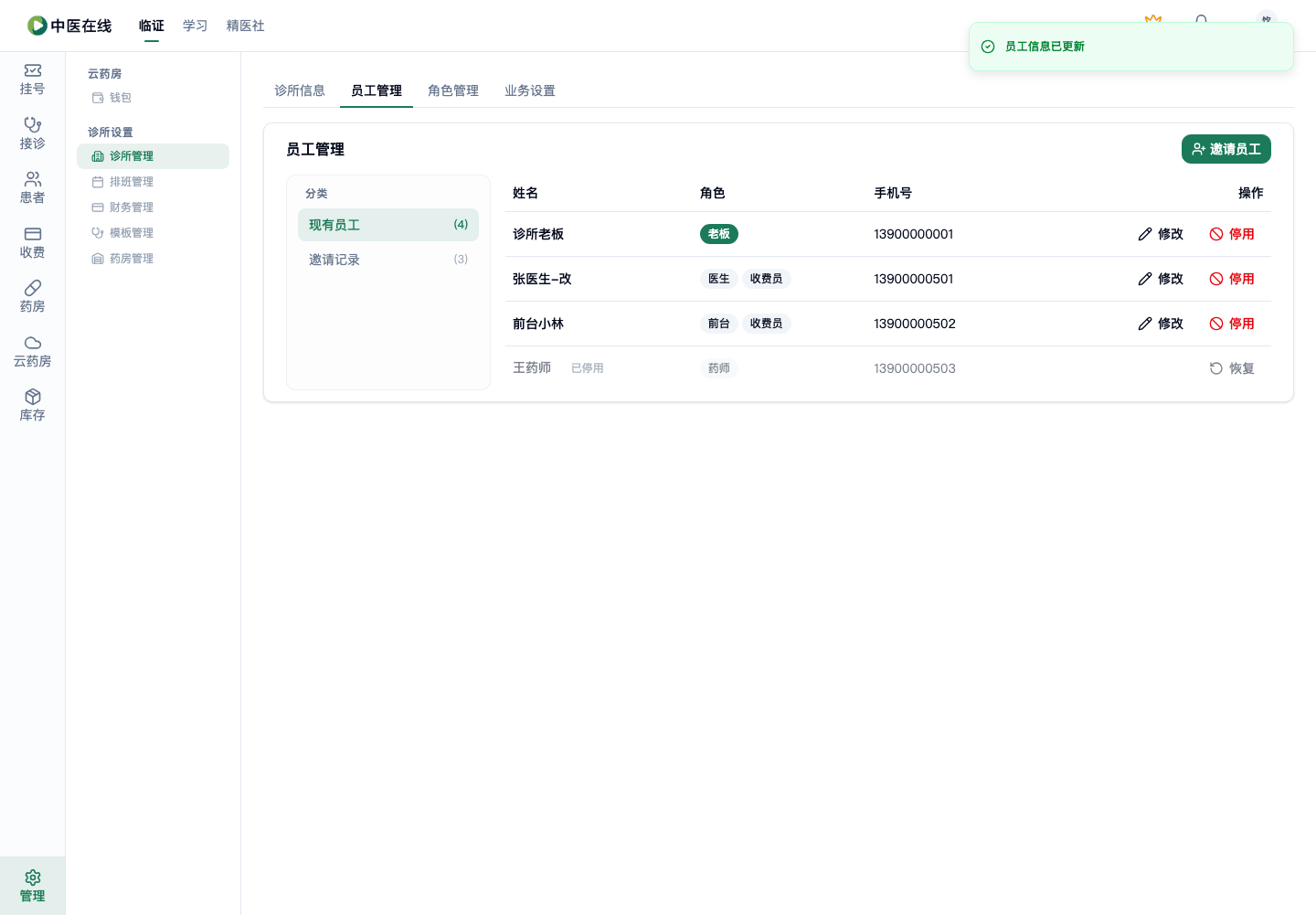Open the 收费 billing sidebar icon
Screen dimensions: 1316x915
(x=33, y=234)
